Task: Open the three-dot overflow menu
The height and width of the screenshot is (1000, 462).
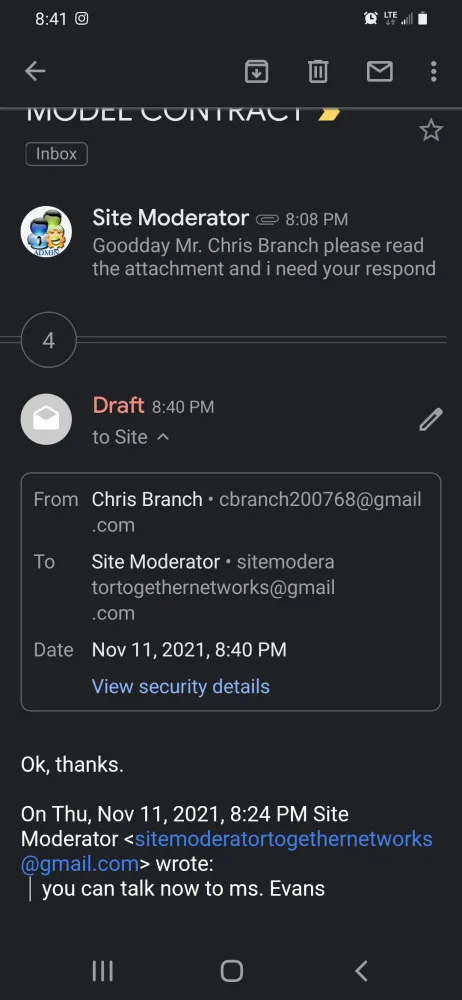Action: 433,71
